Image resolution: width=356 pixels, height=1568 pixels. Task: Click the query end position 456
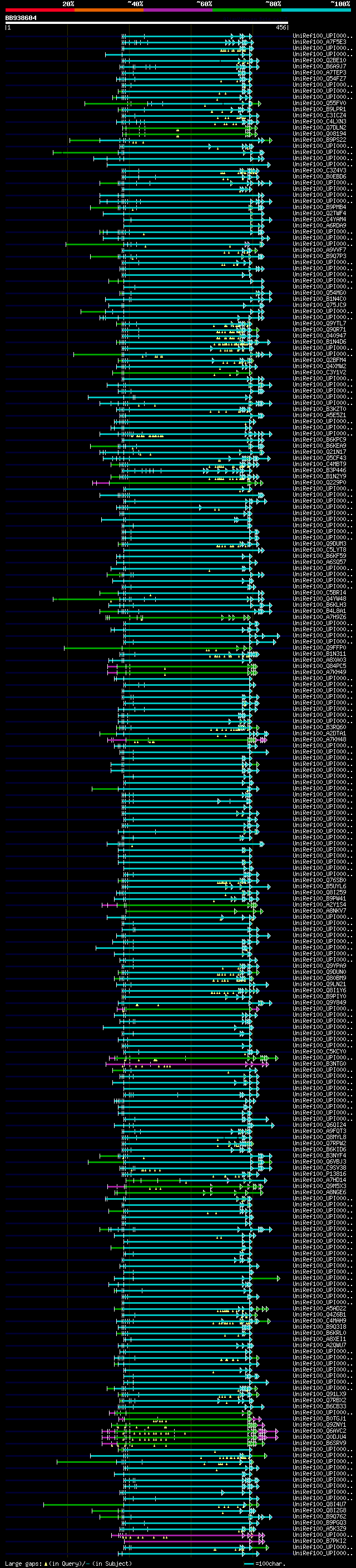[x=281, y=27]
